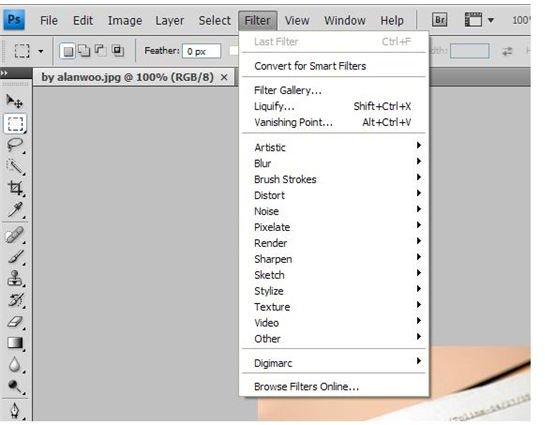Select the Lasso tool
This screenshot has width=545, height=425.
click(15, 145)
